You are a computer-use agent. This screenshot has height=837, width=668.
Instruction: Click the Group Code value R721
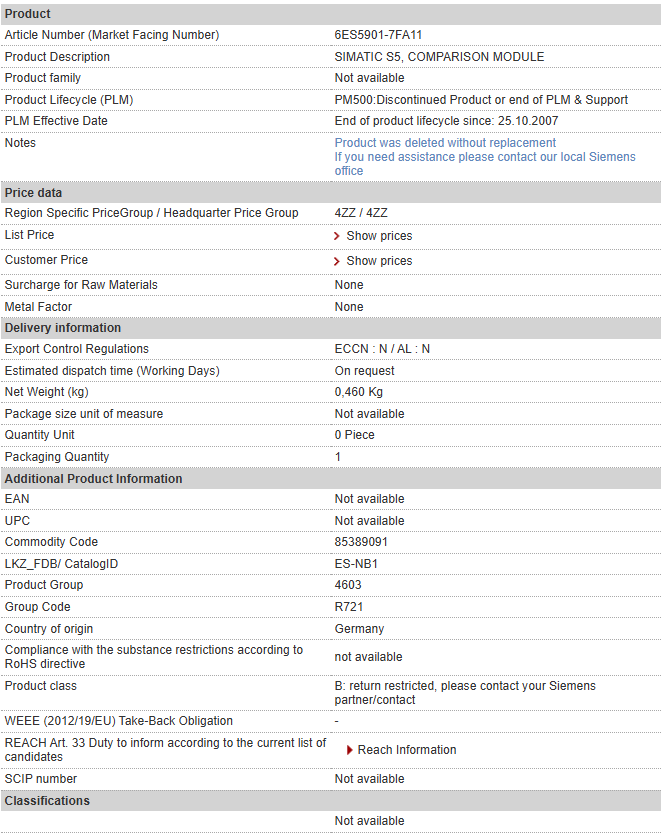click(x=349, y=607)
